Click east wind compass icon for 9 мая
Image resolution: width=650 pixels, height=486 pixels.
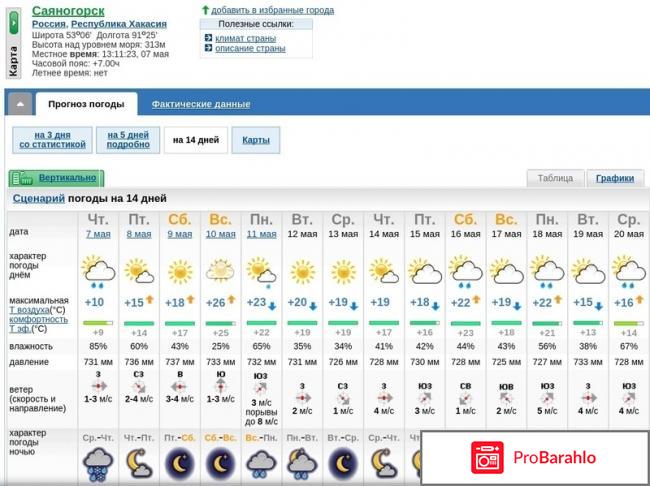[179, 387]
